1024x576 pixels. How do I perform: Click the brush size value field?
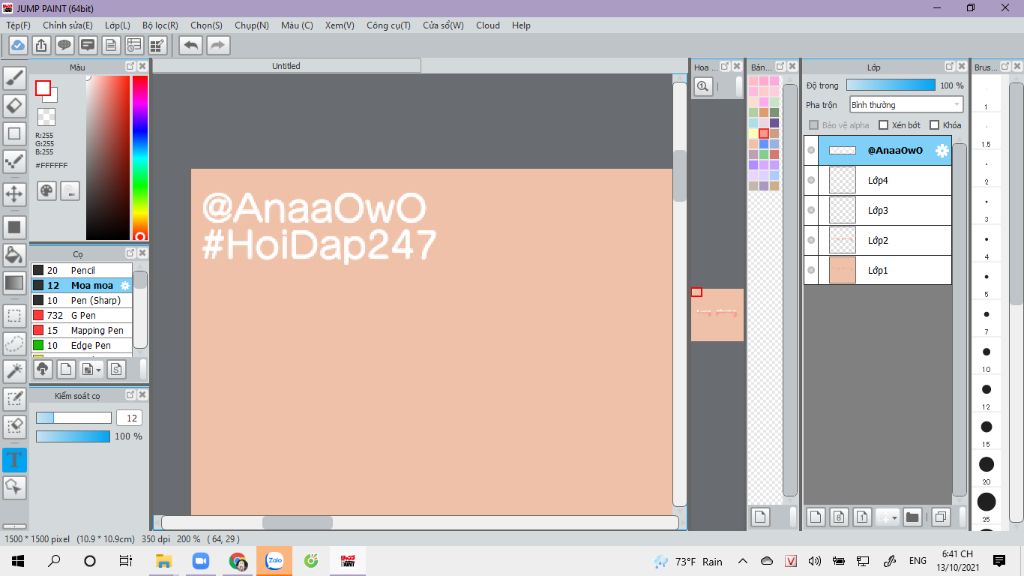[130, 418]
